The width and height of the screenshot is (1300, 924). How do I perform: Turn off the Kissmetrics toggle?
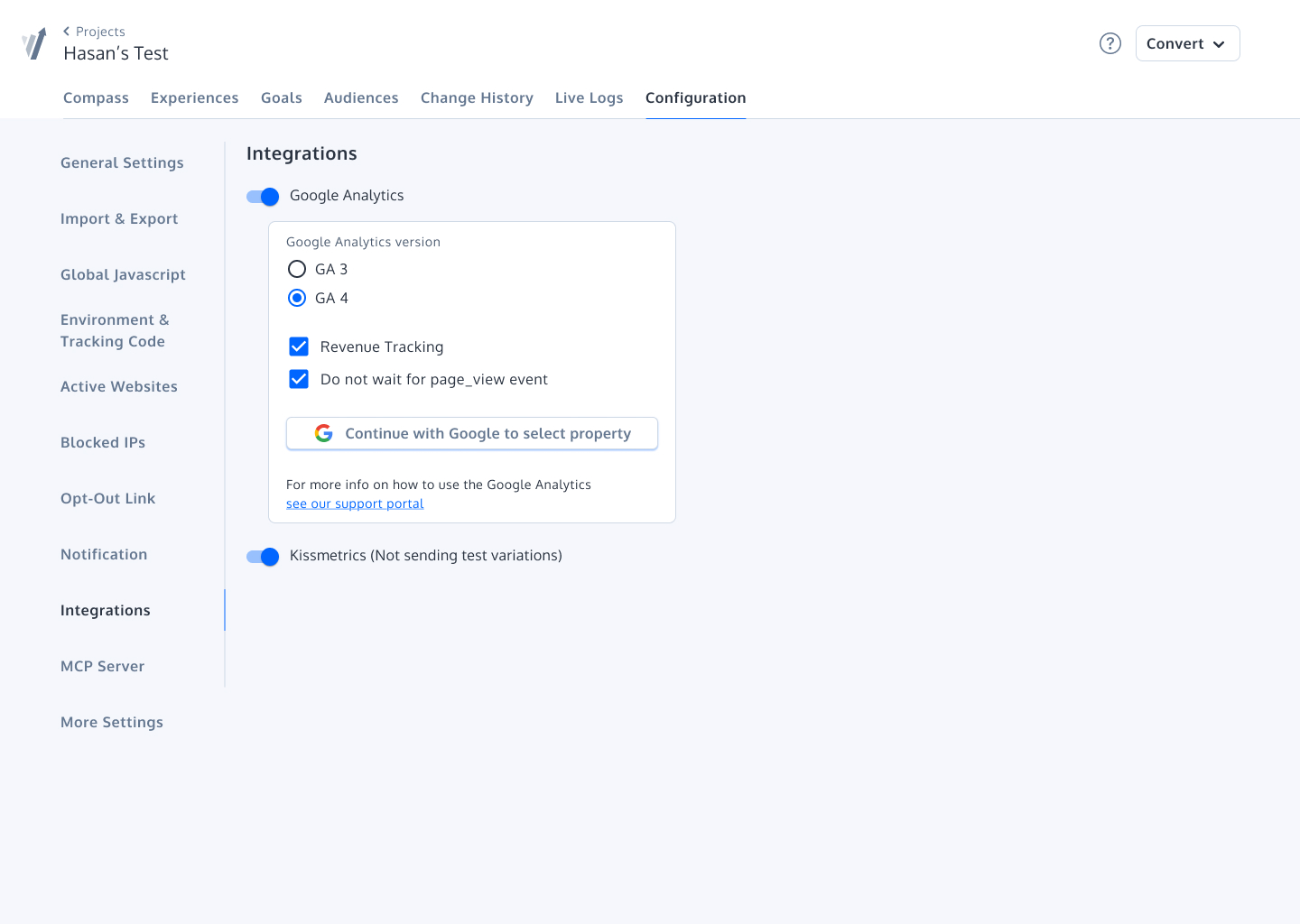tap(263, 557)
